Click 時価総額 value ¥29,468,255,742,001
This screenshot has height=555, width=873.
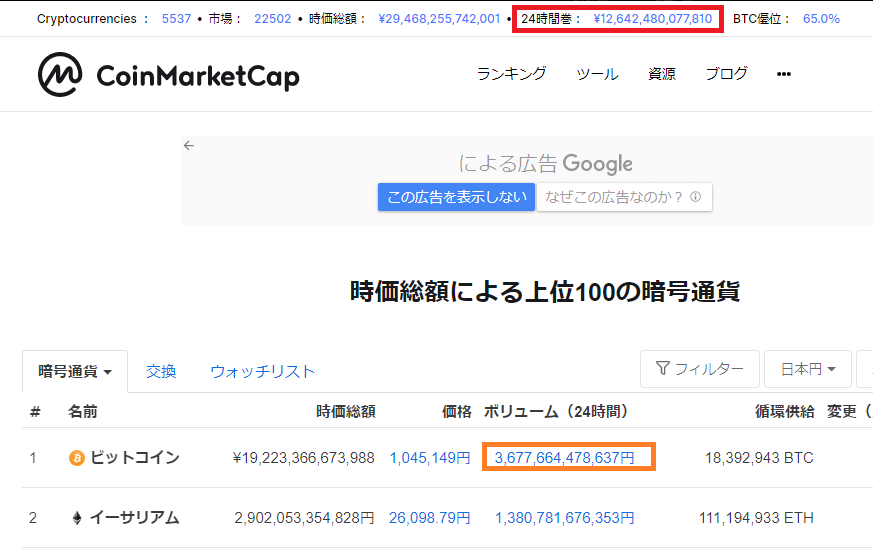[x=439, y=19]
